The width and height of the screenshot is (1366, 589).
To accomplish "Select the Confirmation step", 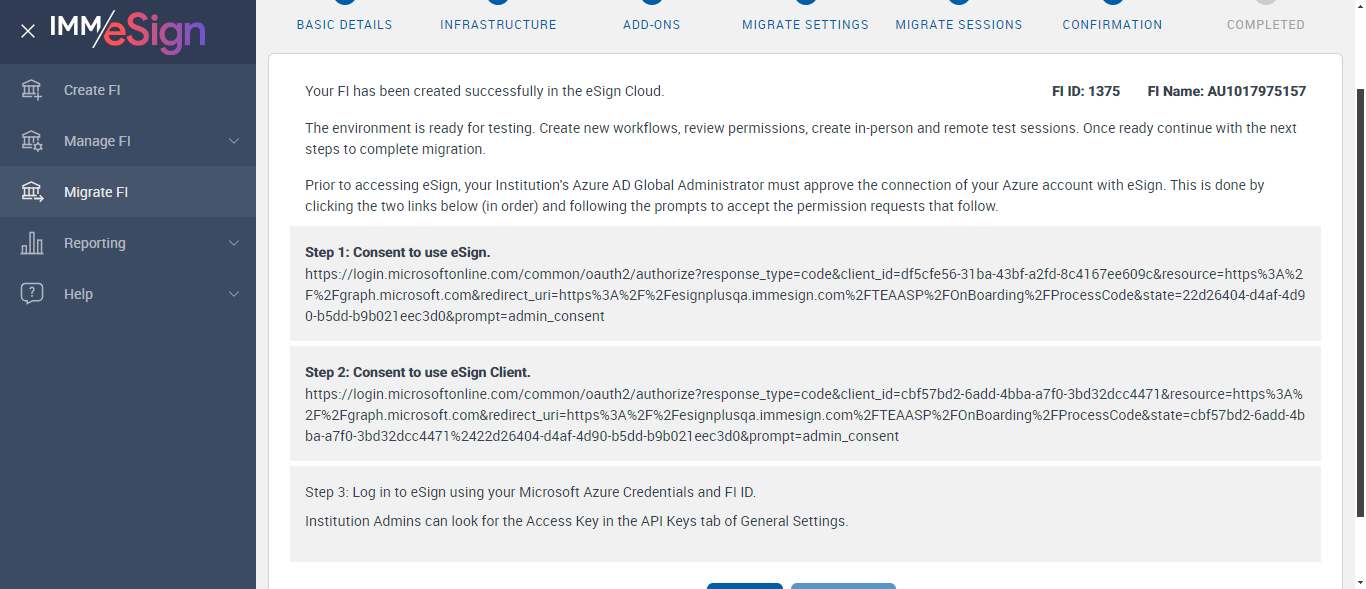I will (1112, 25).
